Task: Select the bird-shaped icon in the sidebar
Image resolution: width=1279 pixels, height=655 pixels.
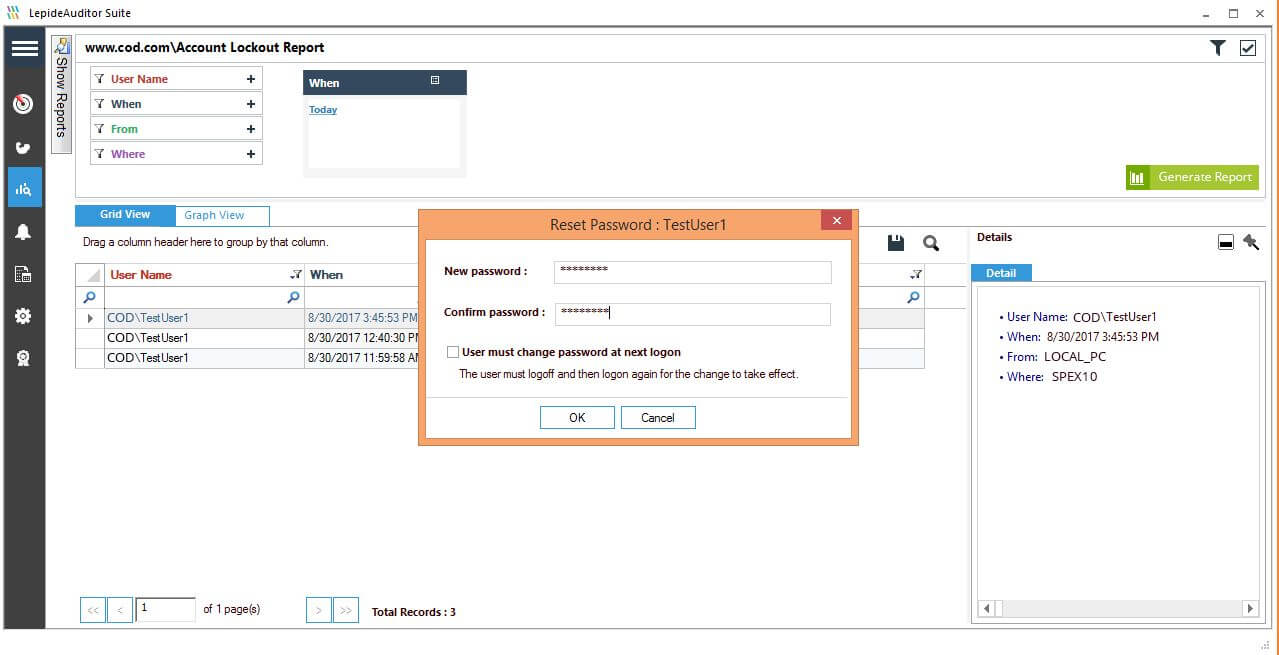Action: tap(24, 148)
